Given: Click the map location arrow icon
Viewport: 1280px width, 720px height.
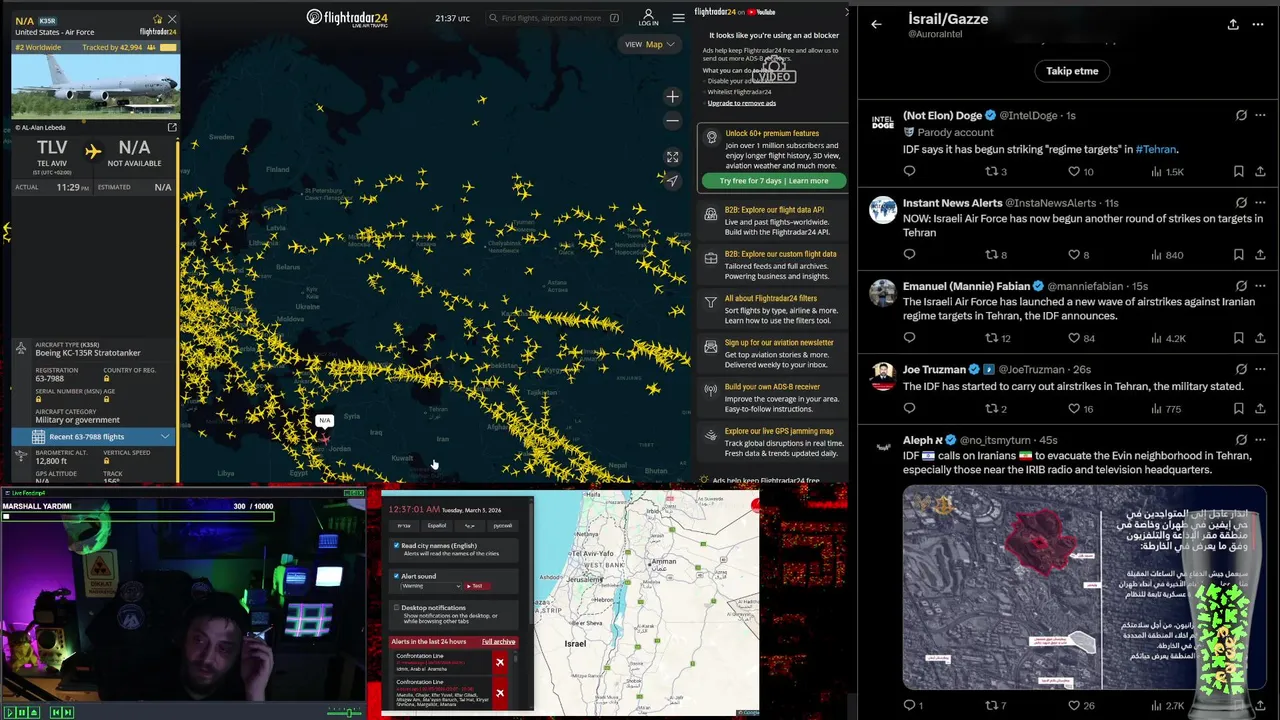Looking at the screenshot, I should (673, 180).
